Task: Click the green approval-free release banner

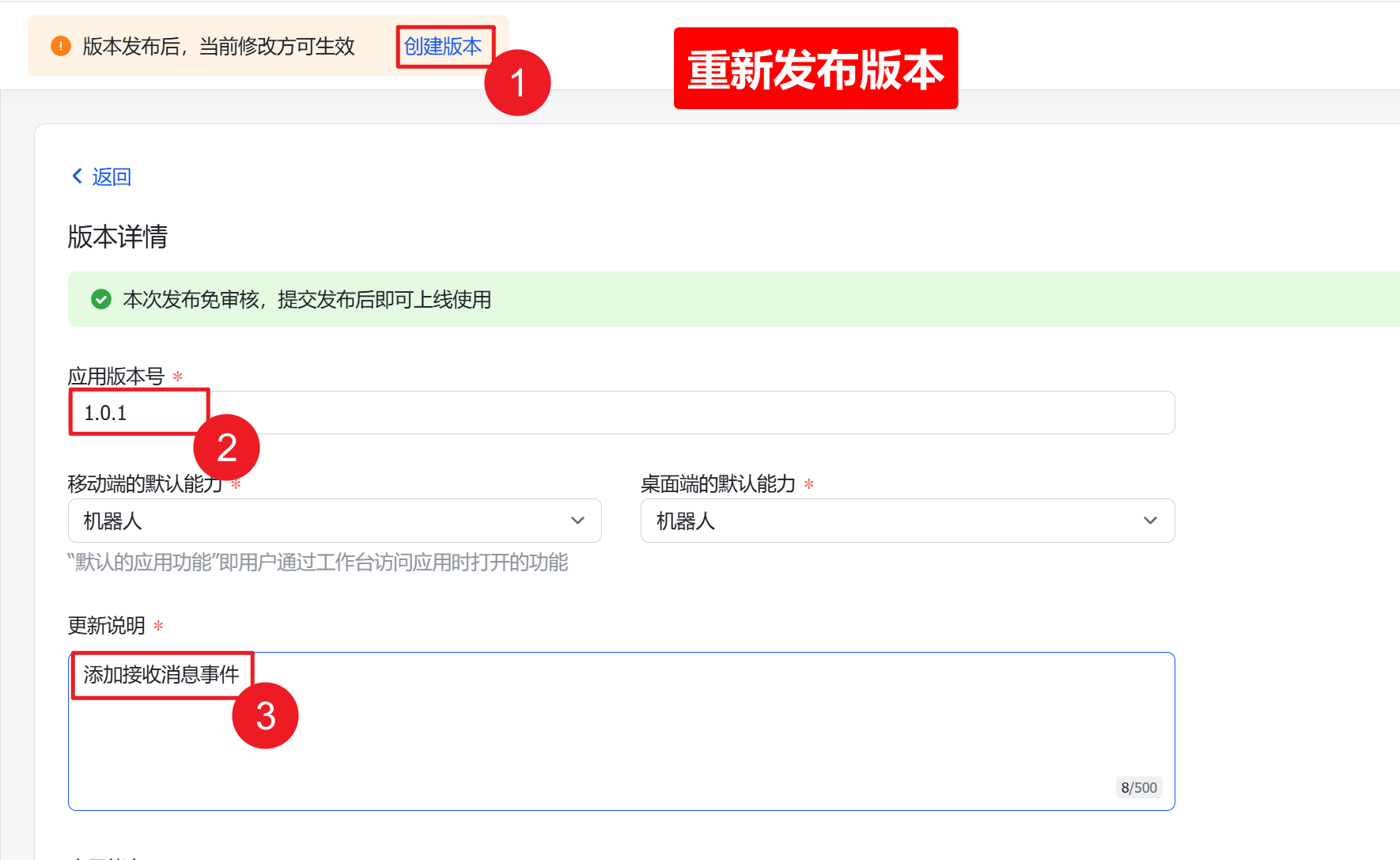Action: [554, 299]
